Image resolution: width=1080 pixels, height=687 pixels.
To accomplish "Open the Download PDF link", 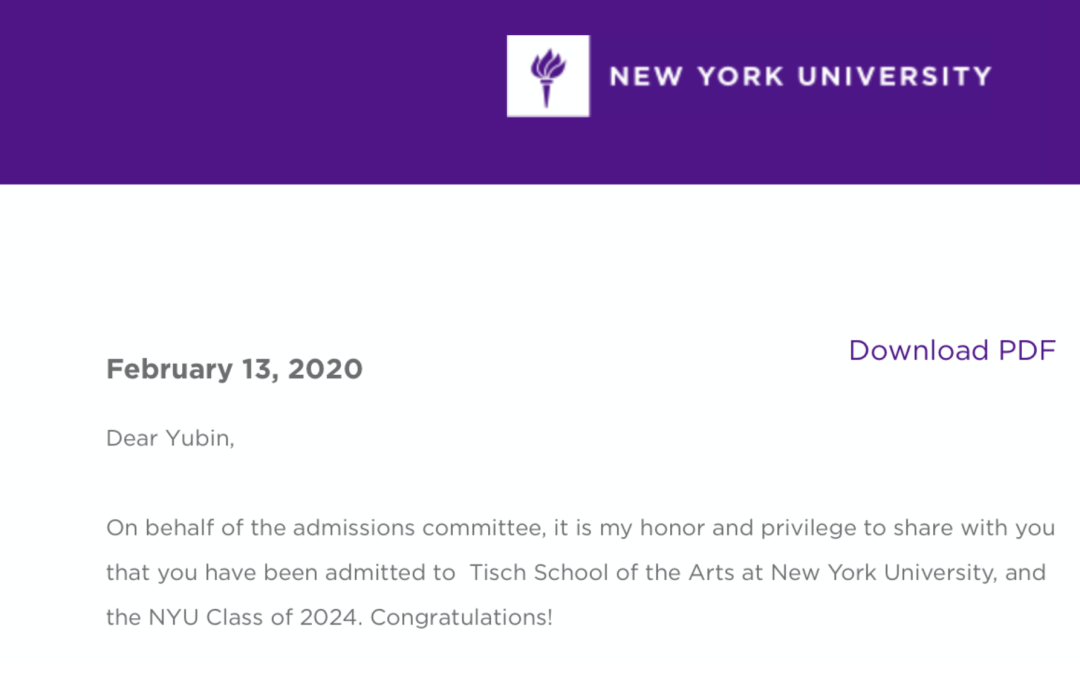I will click(x=952, y=350).
